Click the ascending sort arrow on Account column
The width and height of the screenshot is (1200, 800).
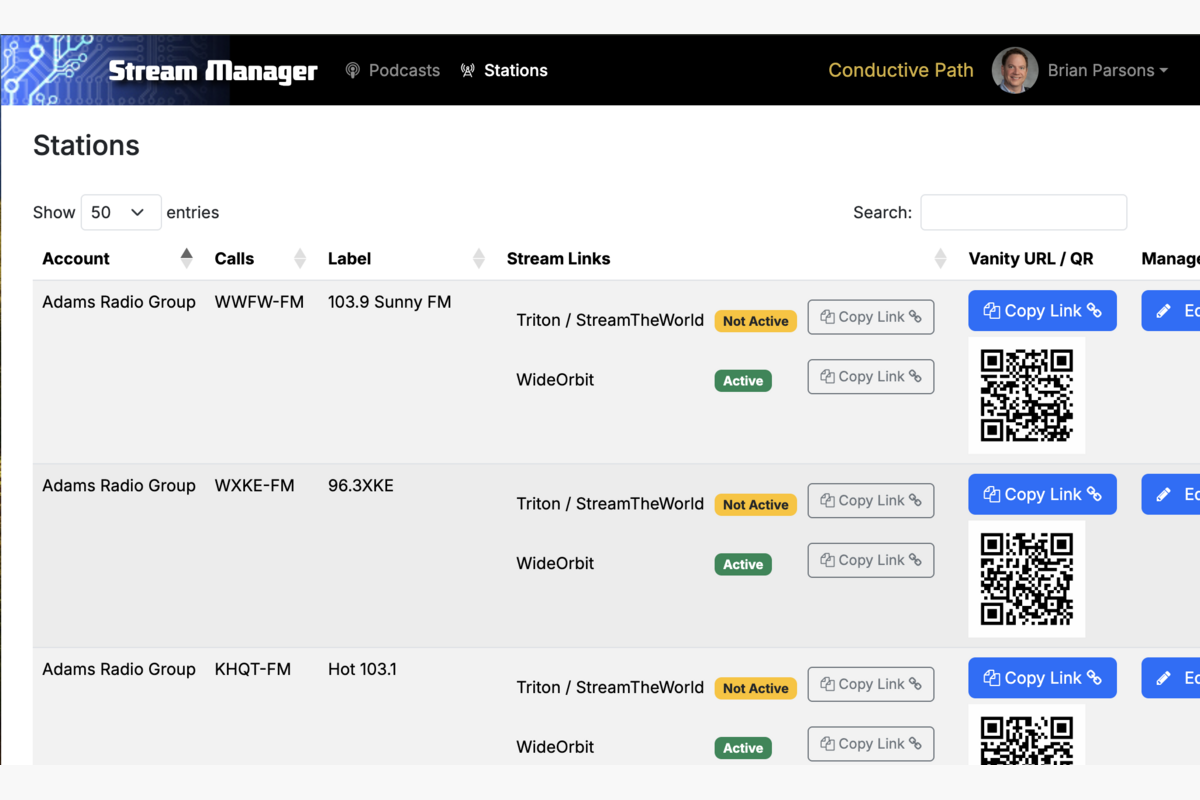186,252
